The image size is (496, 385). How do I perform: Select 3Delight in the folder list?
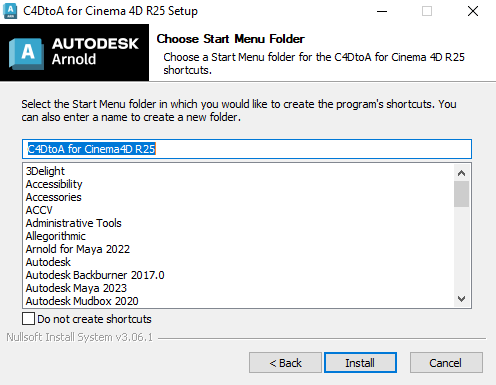point(45,171)
